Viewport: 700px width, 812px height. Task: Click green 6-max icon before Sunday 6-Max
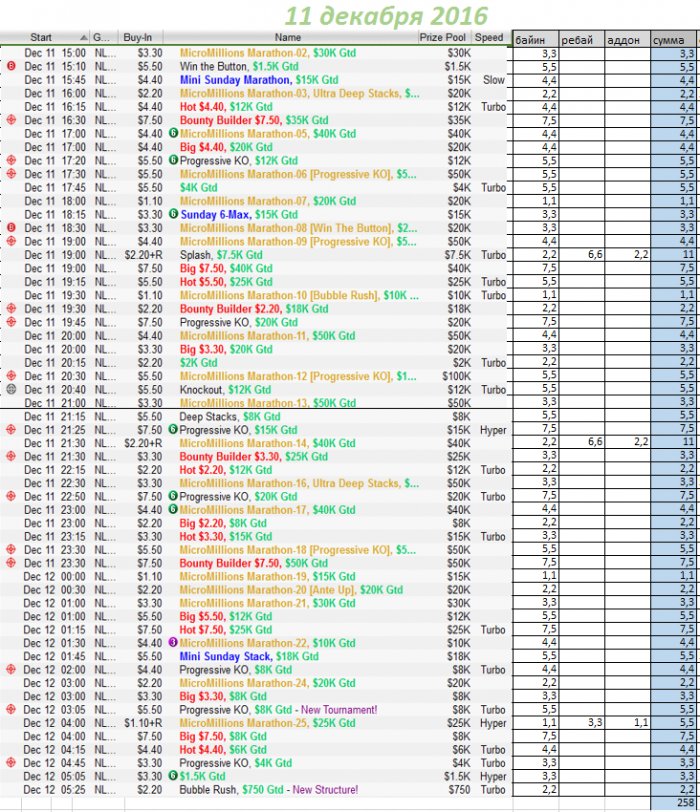click(x=173, y=214)
